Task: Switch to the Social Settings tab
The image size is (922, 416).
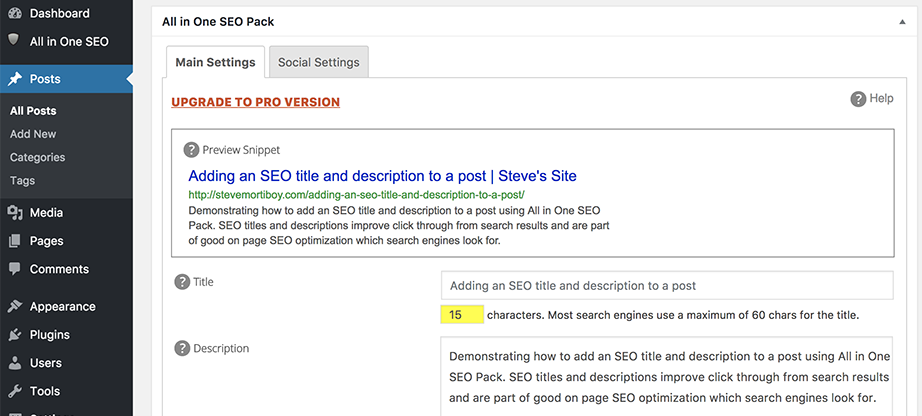Action: (319, 62)
